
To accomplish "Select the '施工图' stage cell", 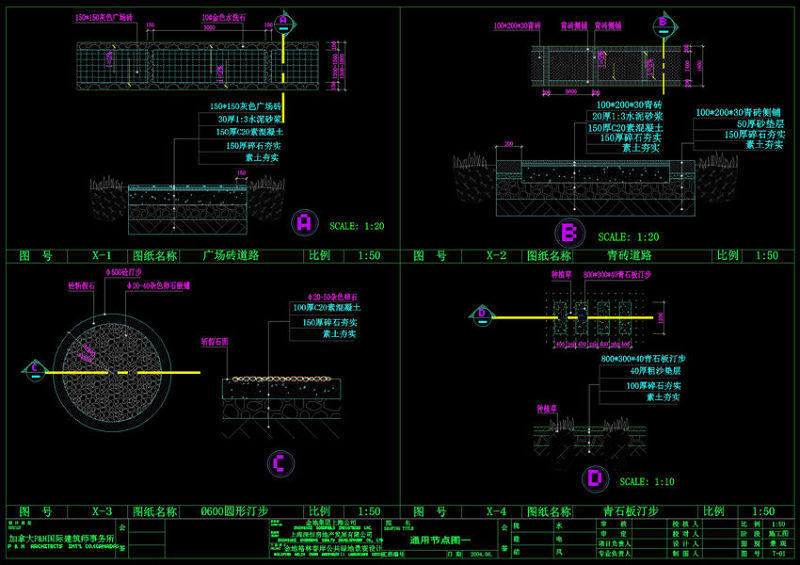I will 779,534.
